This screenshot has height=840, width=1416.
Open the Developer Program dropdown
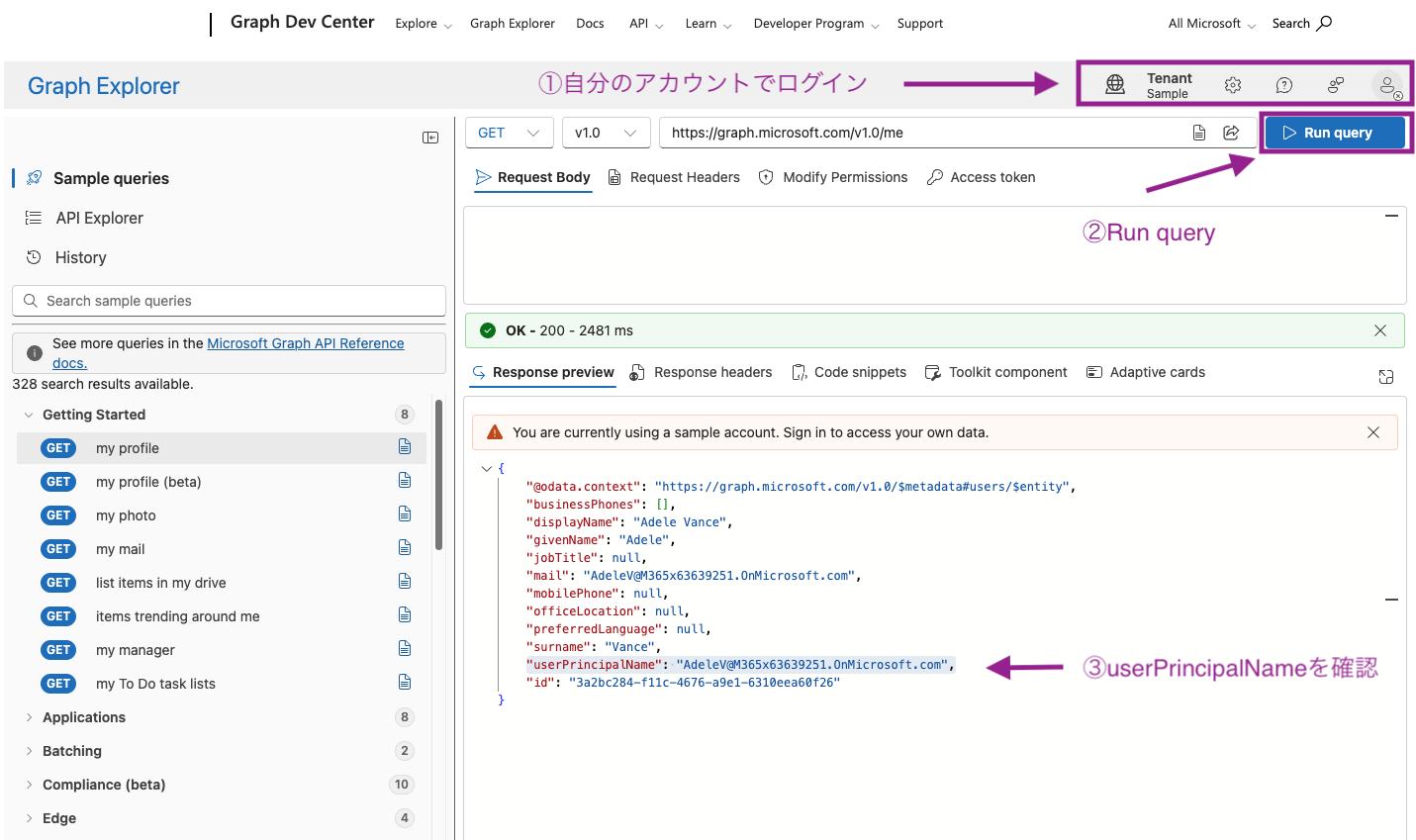click(816, 24)
